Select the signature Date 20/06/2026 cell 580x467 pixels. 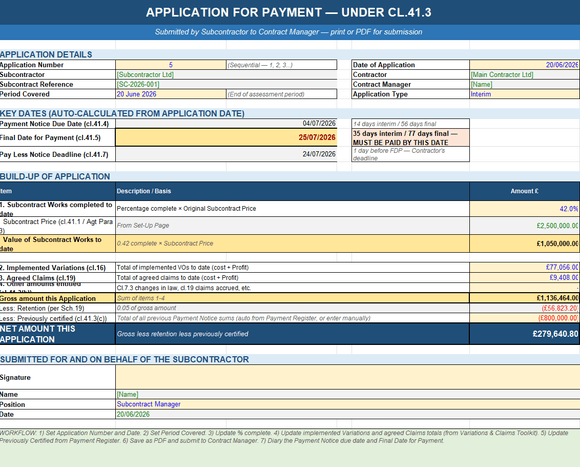348,414
